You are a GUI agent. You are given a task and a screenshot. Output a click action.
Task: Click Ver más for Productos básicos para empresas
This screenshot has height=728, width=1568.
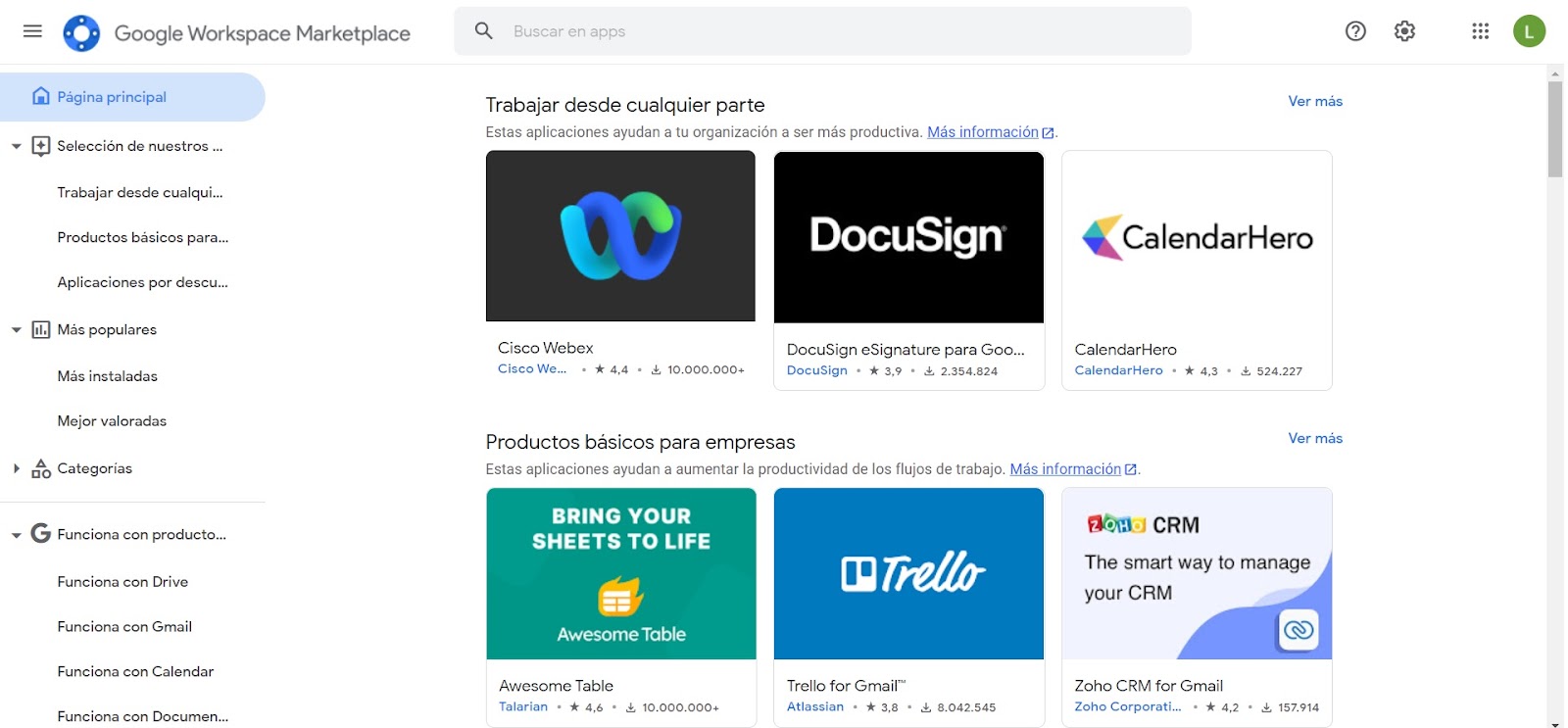tap(1315, 438)
